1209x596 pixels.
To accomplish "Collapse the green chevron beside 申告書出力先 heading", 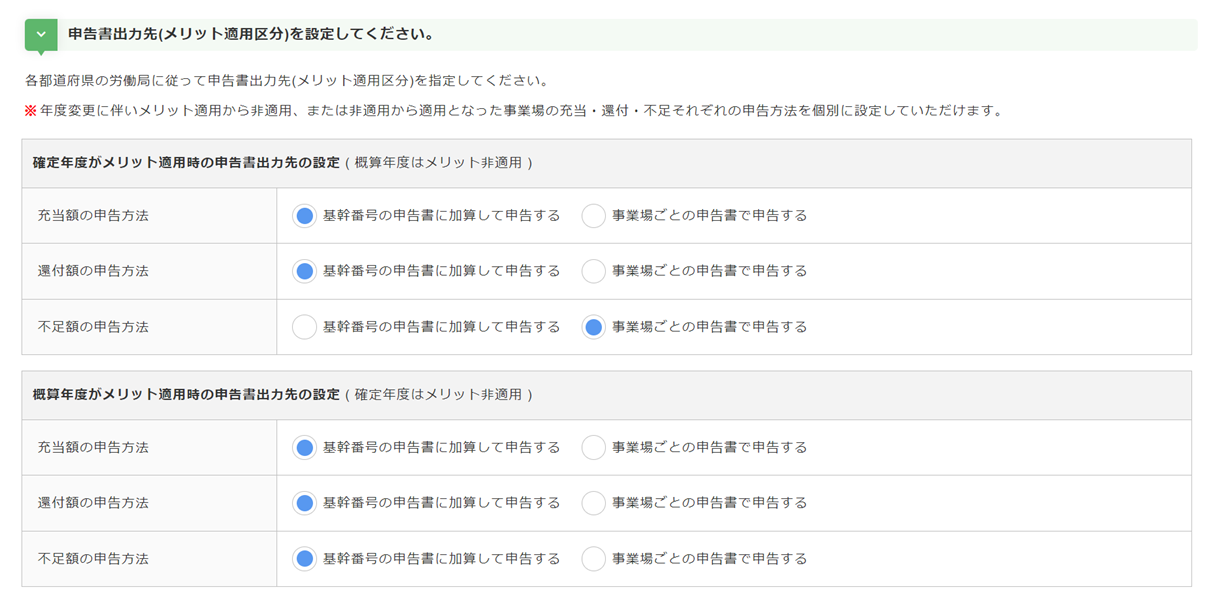I will [41, 34].
